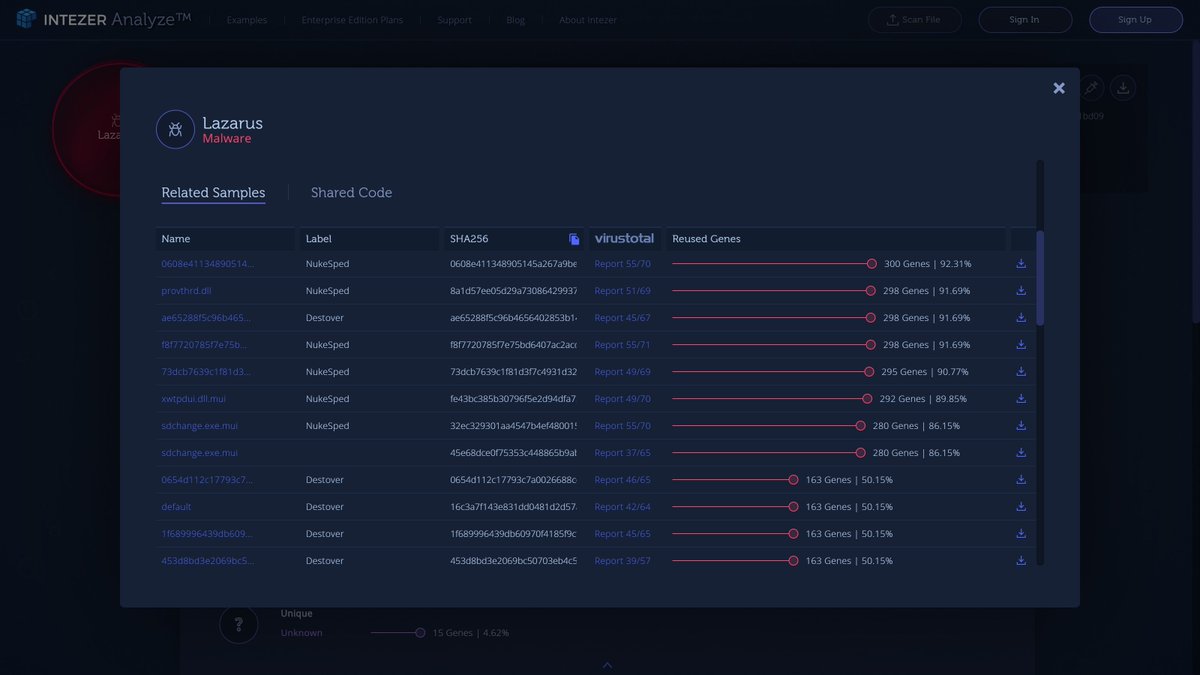
Task: Download the provthrd.dll sample
Action: 1021,291
